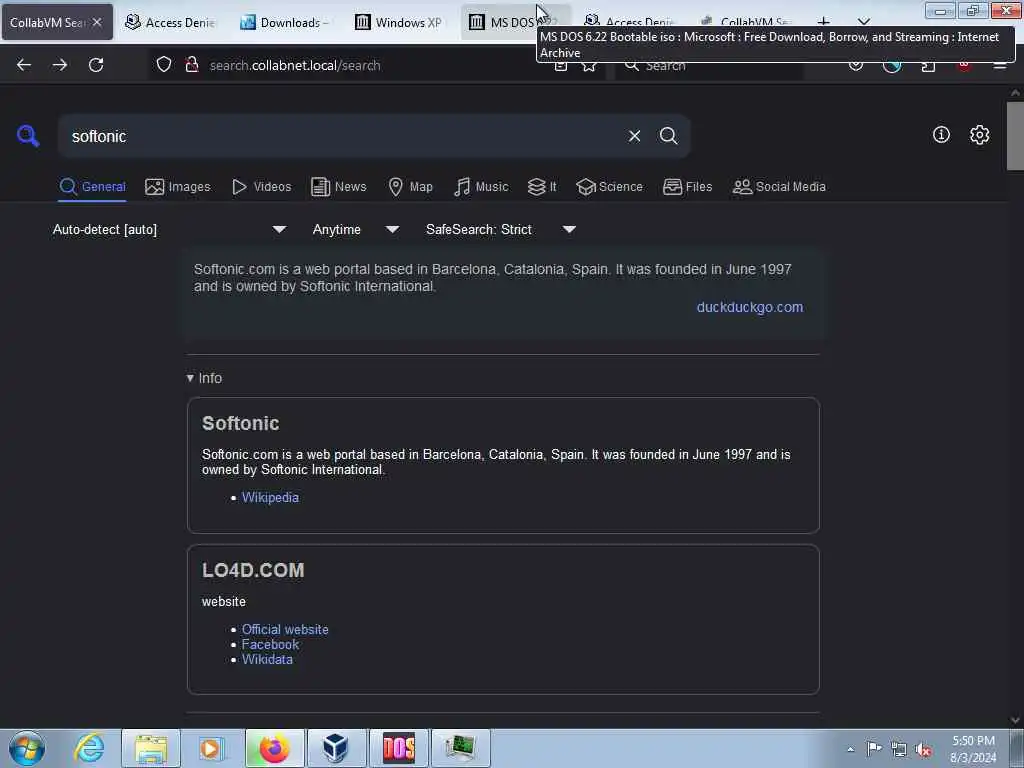Screen dimensions: 1024x768
Task: Open Windows Start menu
Action: click(27, 748)
